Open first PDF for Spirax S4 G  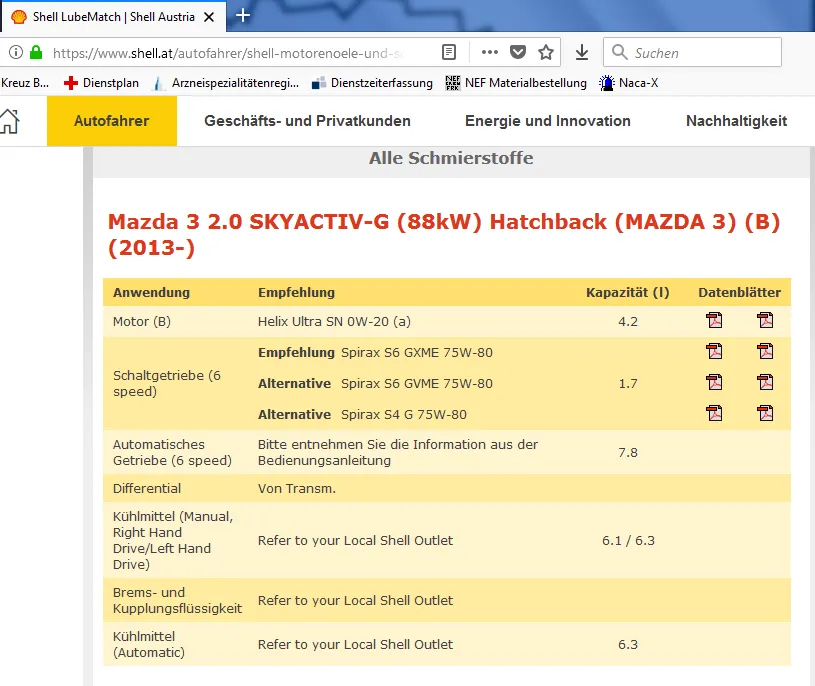[714, 413]
